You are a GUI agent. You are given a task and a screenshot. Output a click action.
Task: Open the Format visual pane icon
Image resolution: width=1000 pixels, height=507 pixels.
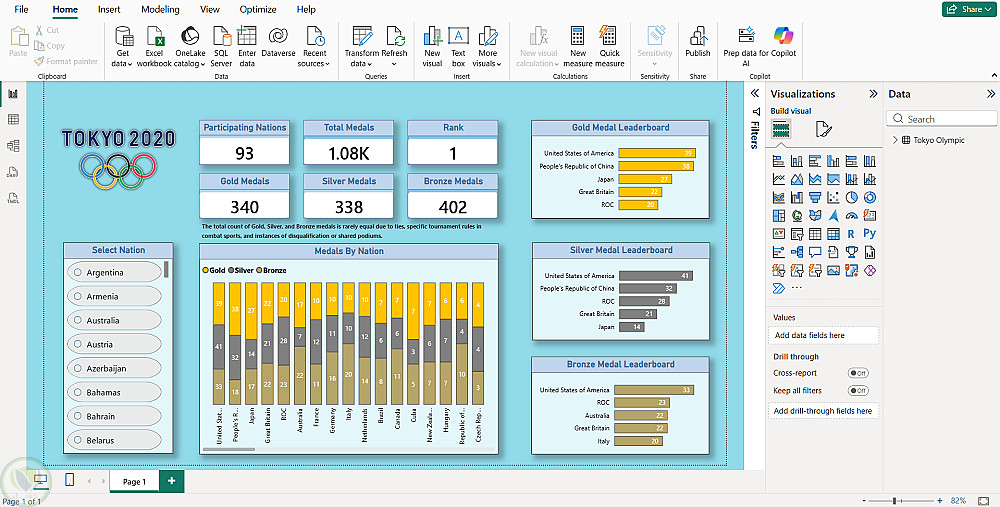[x=823, y=129]
